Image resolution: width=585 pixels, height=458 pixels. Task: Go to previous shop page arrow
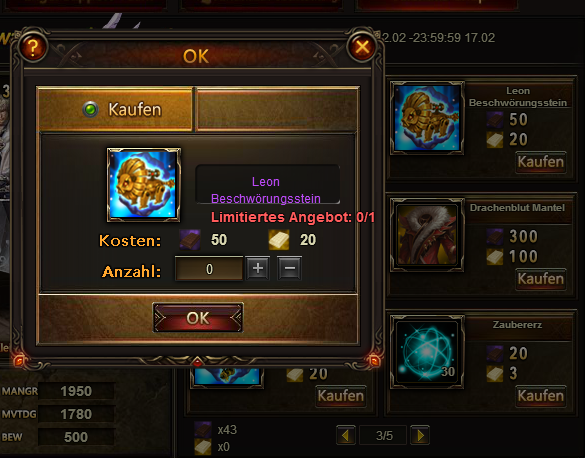click(346, 435)
